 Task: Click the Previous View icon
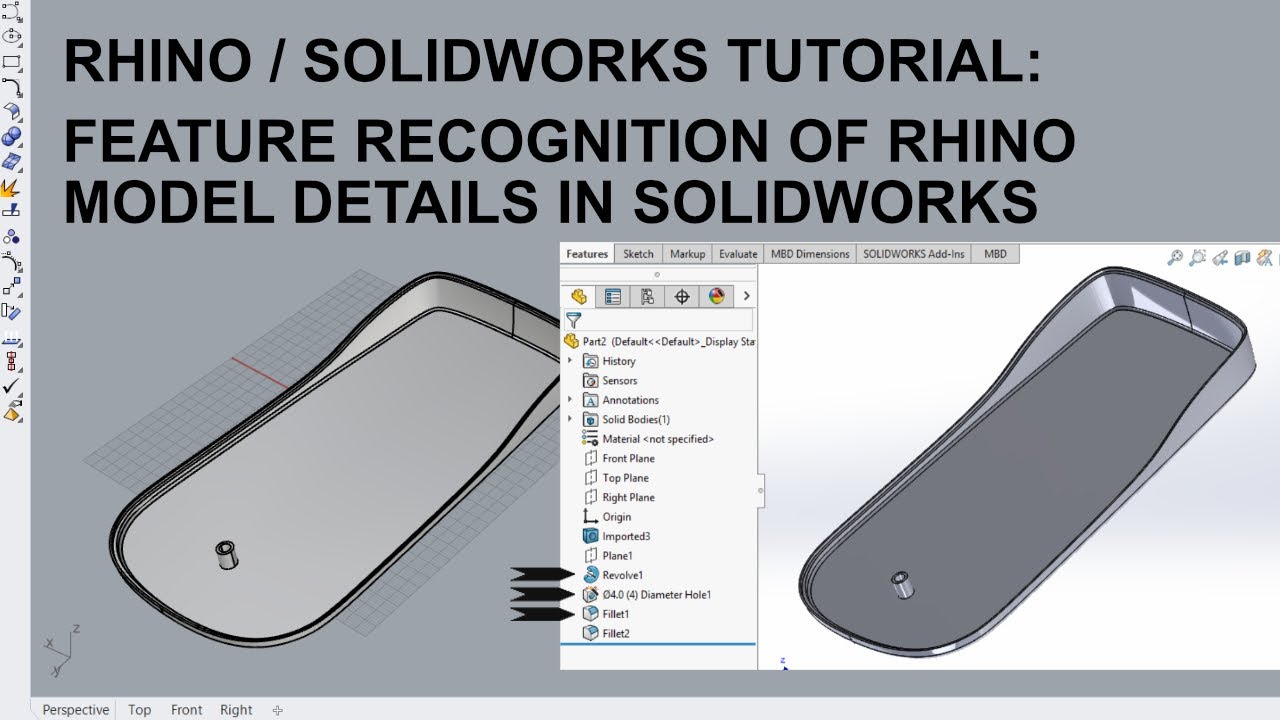click(1220, 258)
